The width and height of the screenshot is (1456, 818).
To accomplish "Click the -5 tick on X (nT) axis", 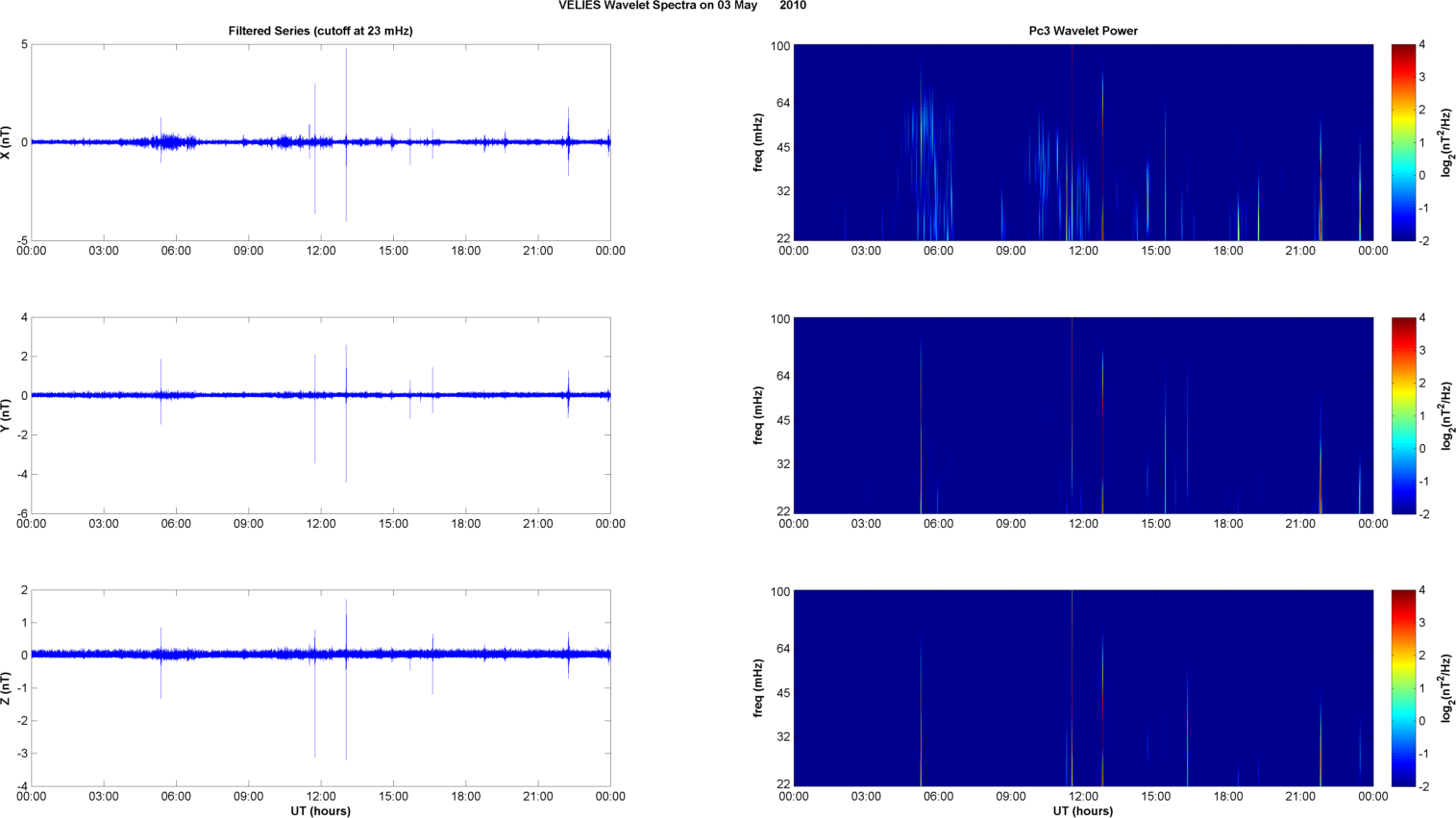I will (21, 241).
